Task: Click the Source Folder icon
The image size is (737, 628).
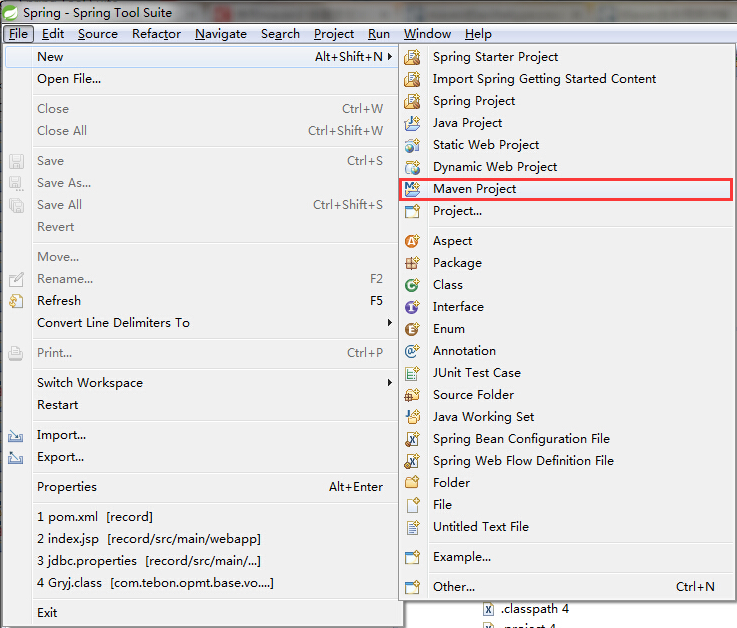Action: coord(412,395)
